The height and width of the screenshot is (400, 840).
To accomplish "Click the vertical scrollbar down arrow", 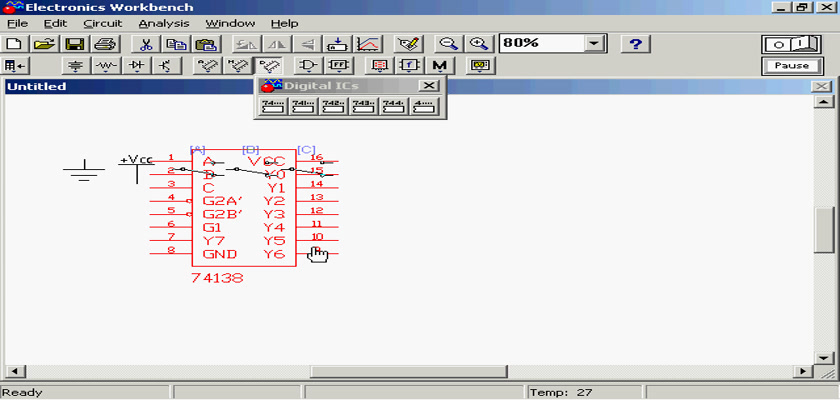I will 823,357.
